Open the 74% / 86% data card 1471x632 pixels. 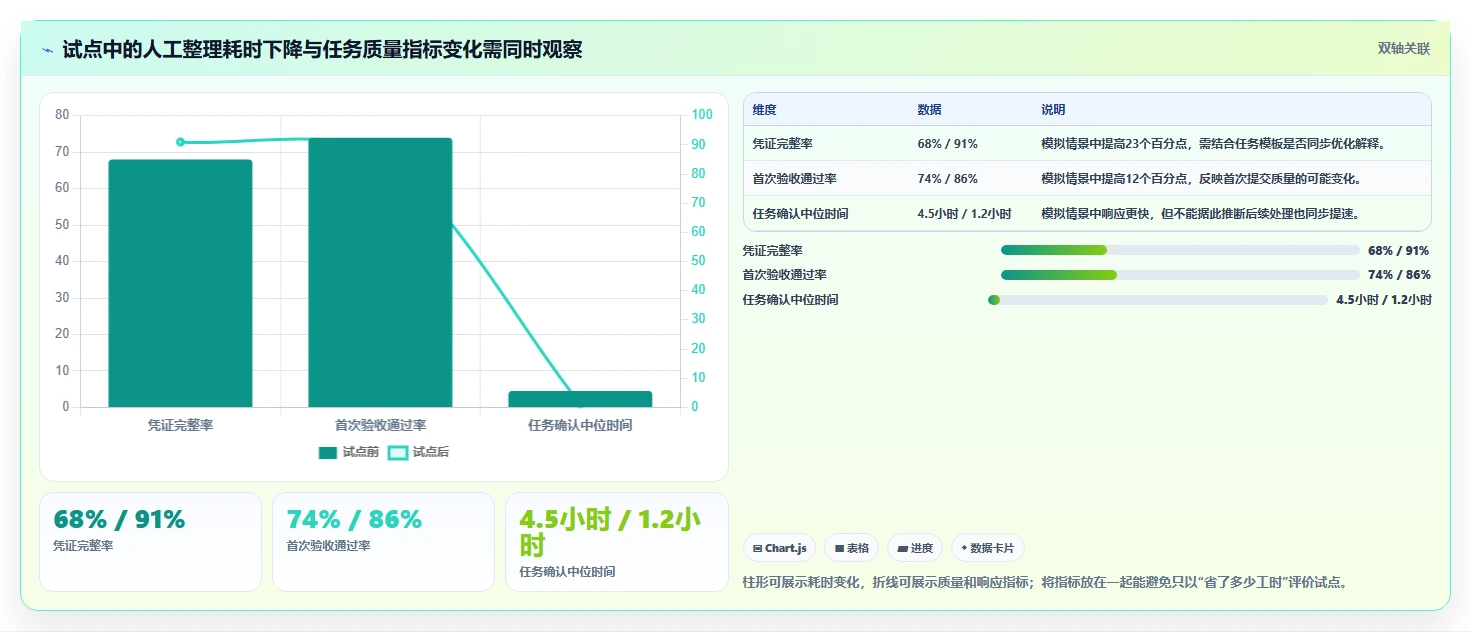coord(383,542)
